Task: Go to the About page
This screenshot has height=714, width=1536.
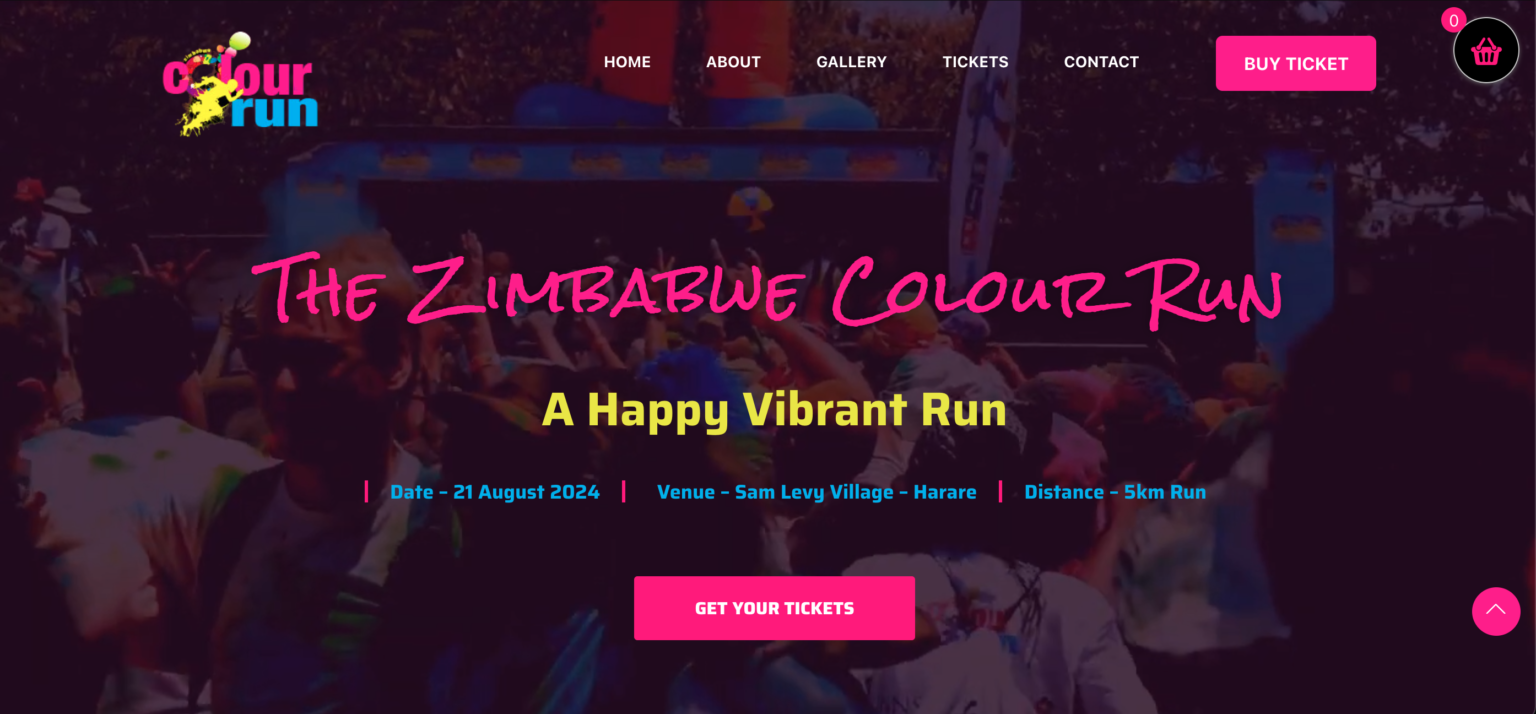Action: [733, 62]
